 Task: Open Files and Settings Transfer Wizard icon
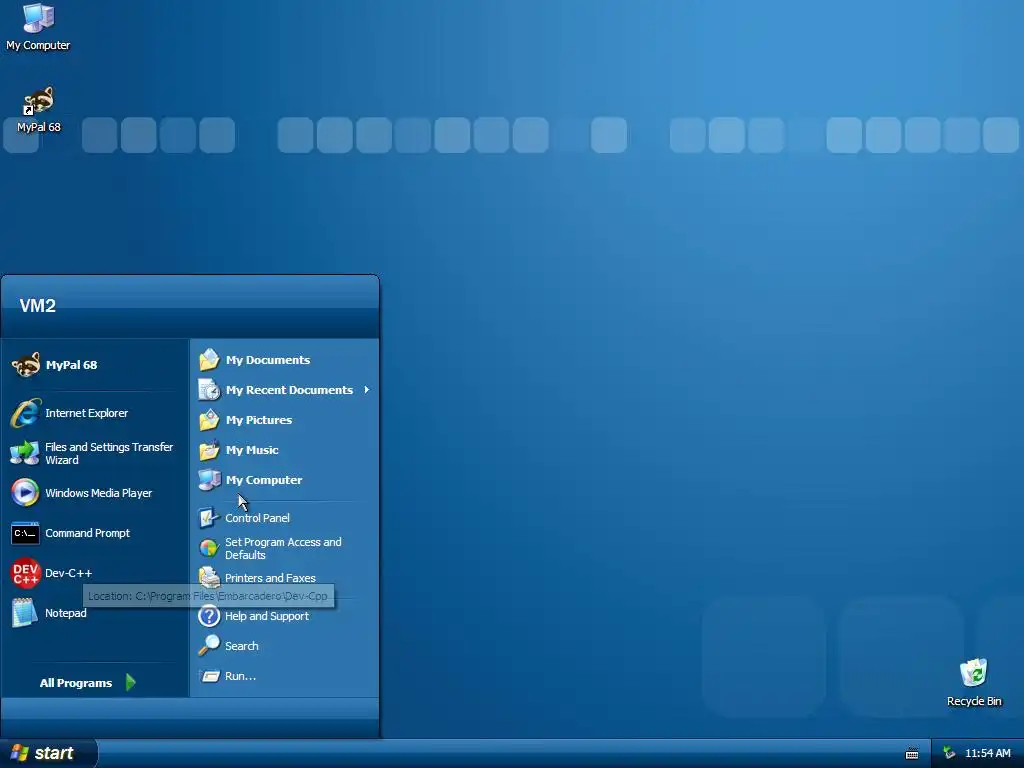click(x=25, y=453)
